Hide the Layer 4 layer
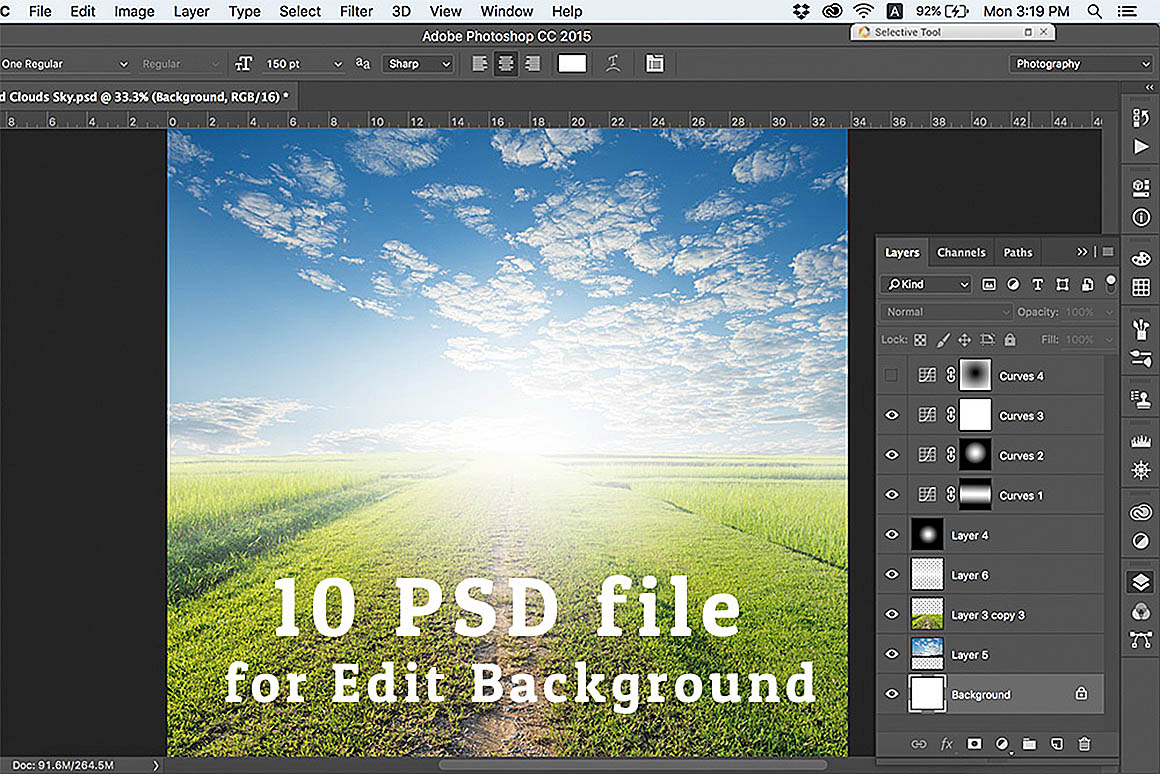This screenshot has height=774, width=1160. point(892,535)
